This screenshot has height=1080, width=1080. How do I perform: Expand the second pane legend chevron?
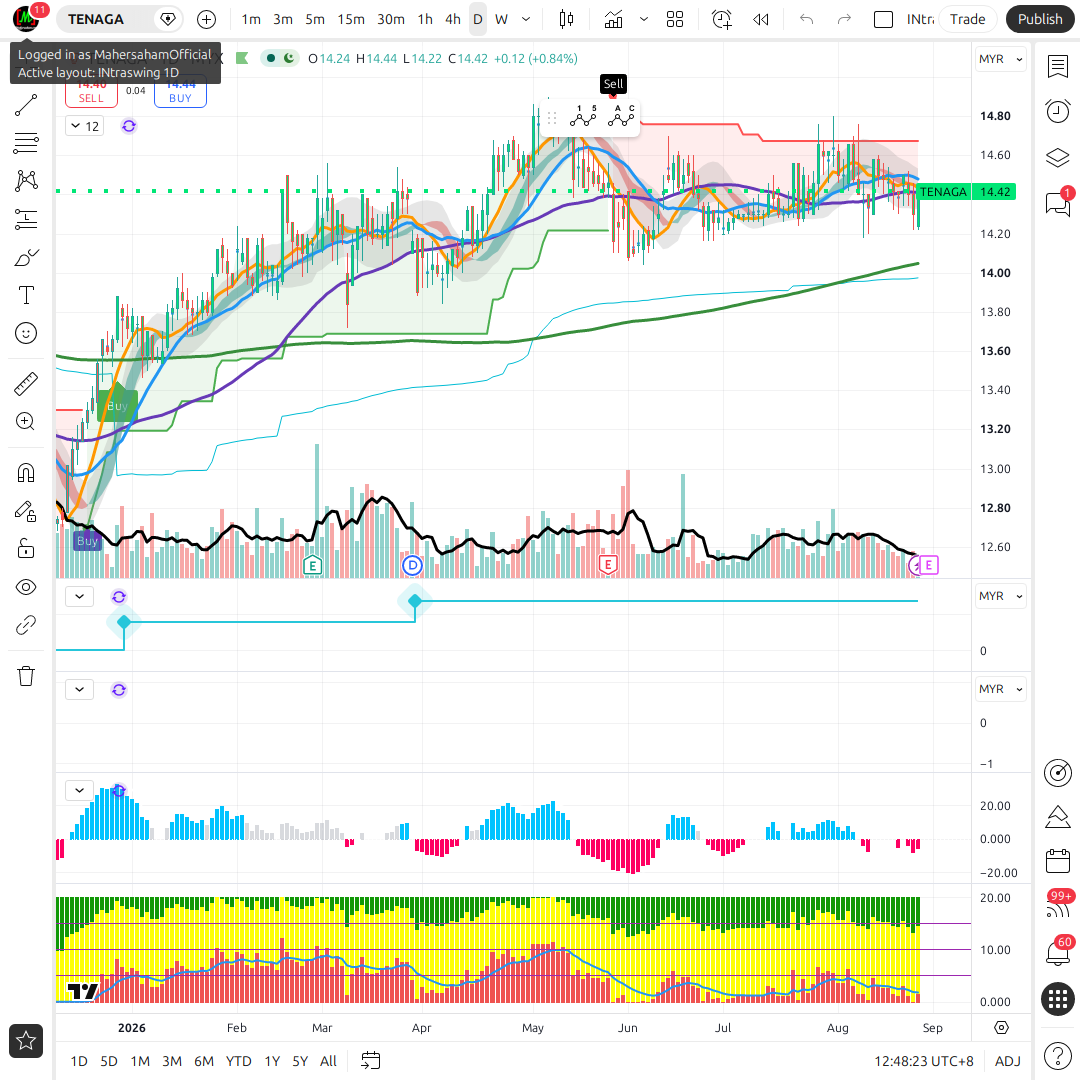point(79,596)
